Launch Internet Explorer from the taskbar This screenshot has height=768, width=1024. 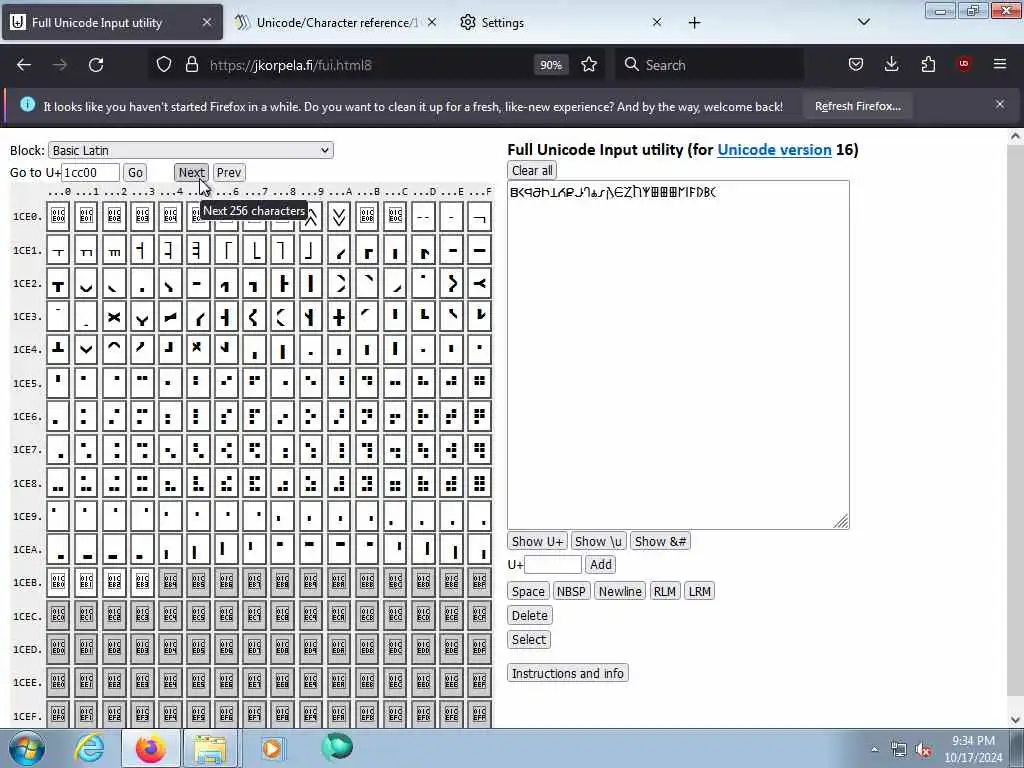pyautogui.click(x=88, y=748)
